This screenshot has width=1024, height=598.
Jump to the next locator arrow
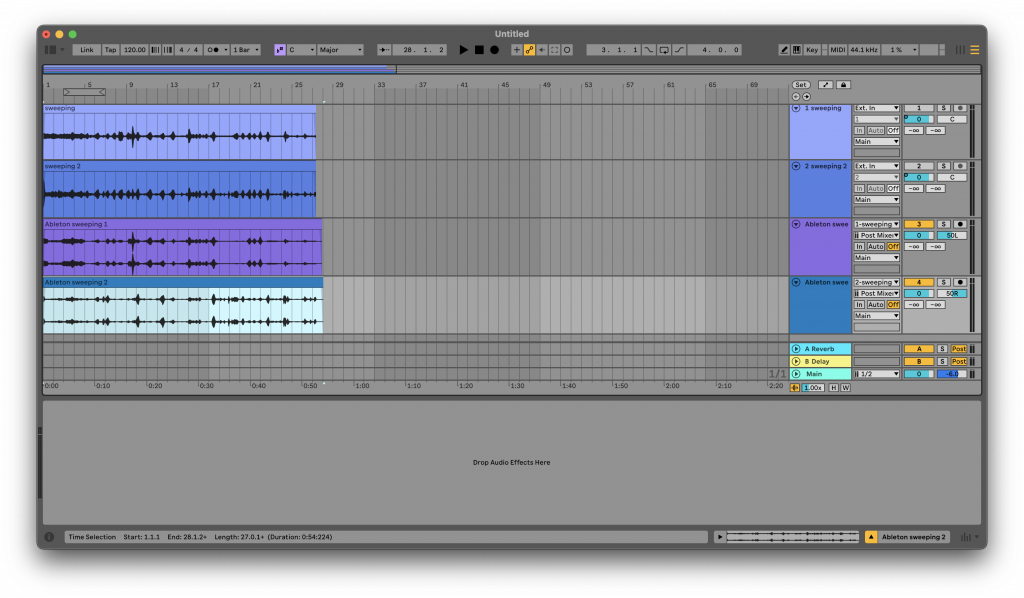click(x=807, y=97)
